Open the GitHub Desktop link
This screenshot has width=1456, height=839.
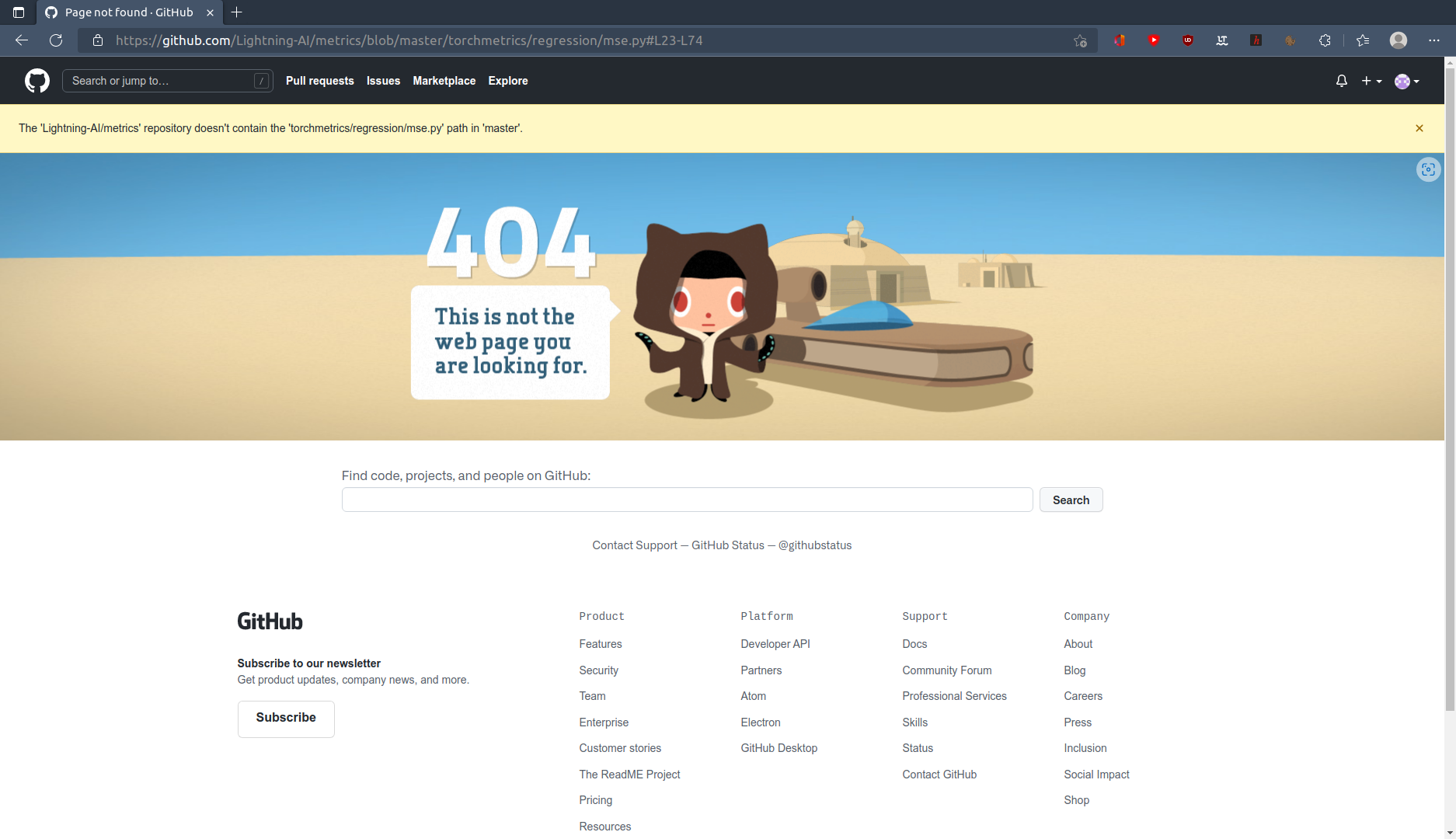[x=779, y=748]
